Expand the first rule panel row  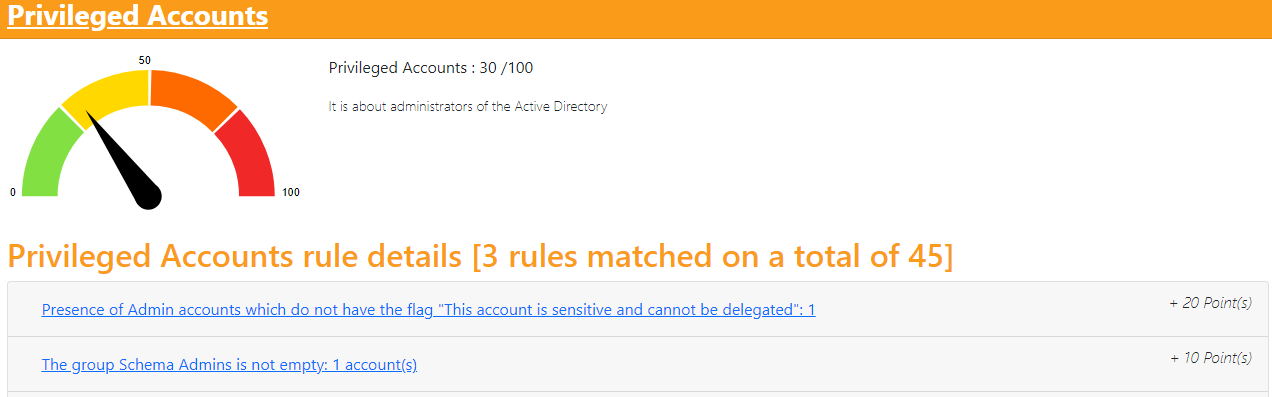638,309
